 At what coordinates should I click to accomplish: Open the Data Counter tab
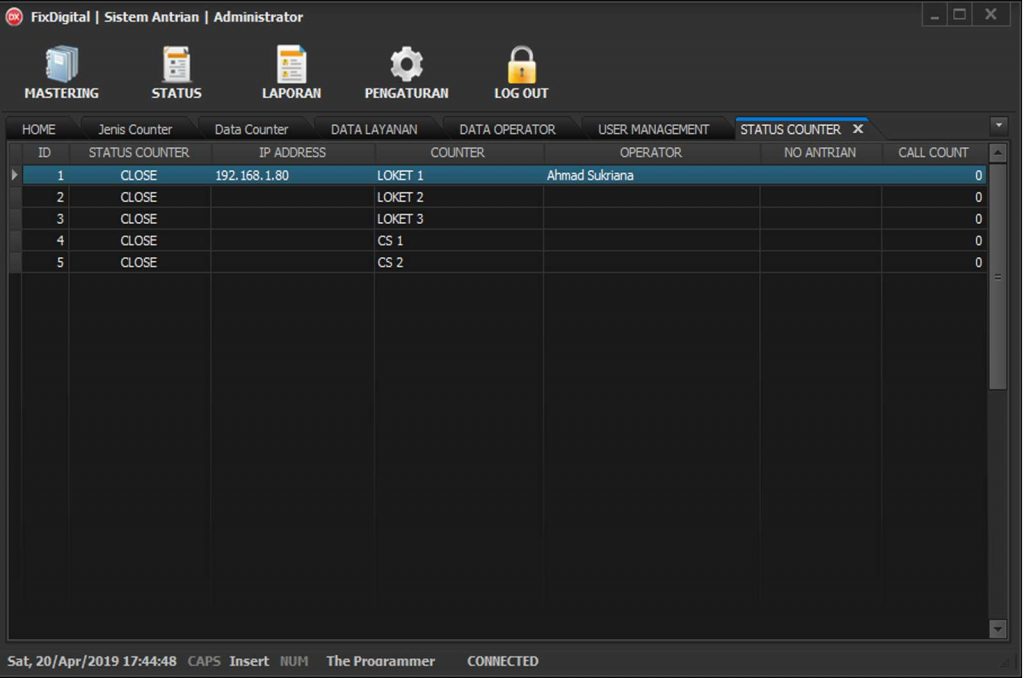[x=251, y=129]
